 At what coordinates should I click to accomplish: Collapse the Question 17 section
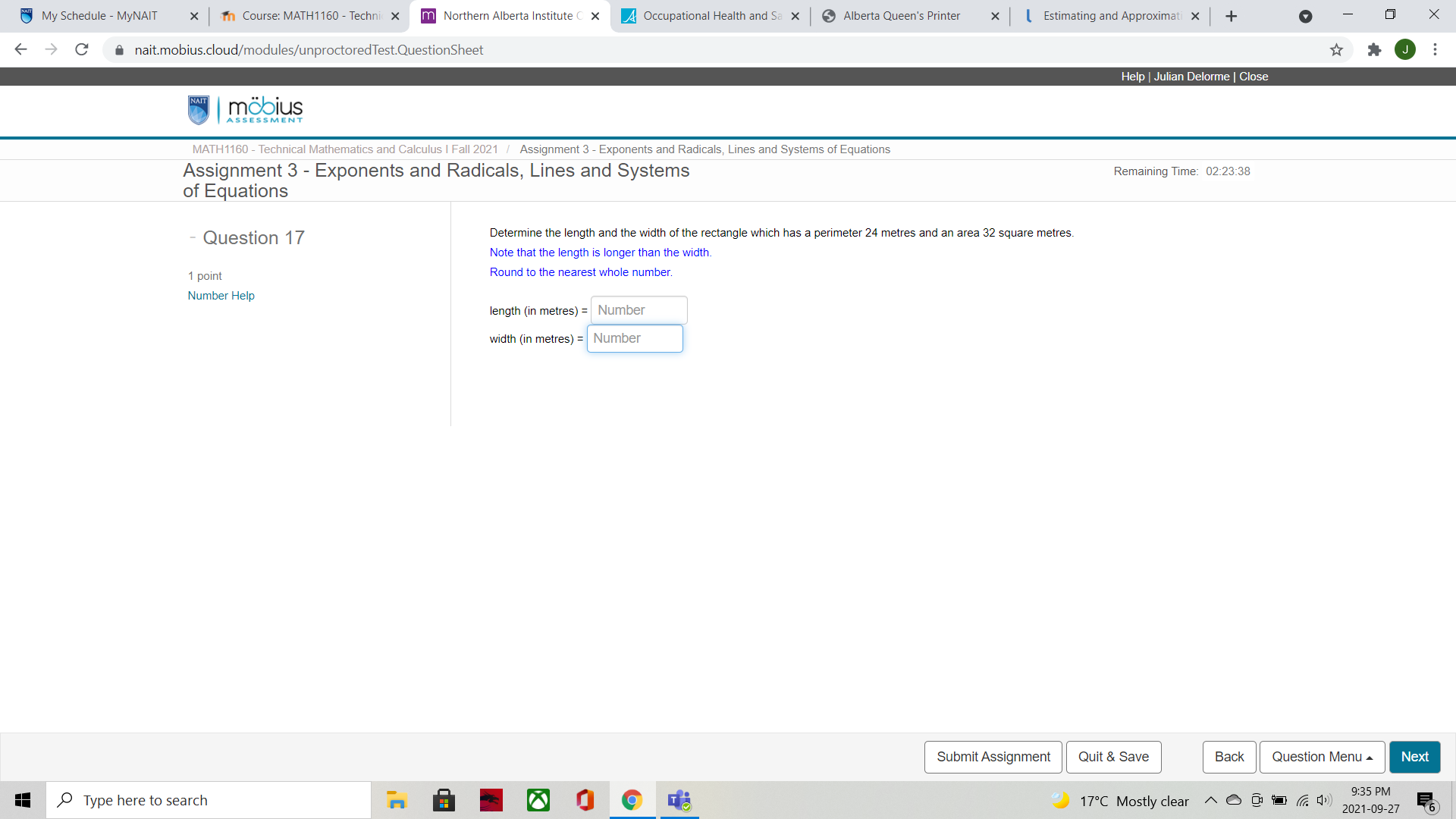click(x=193, y=237)
